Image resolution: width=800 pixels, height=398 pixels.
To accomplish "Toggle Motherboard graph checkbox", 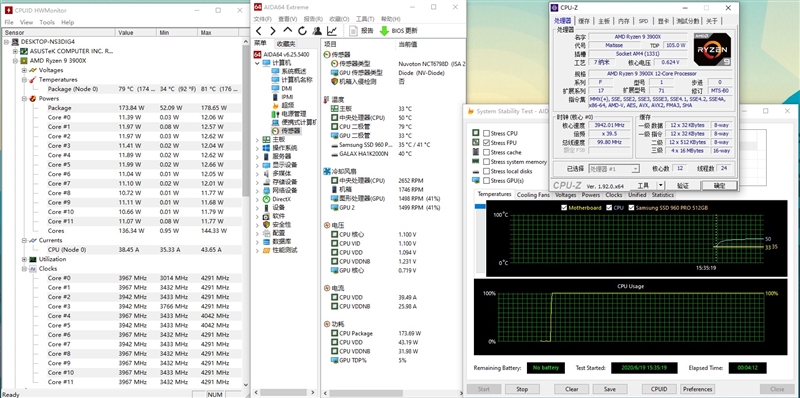I will [564, 208].
